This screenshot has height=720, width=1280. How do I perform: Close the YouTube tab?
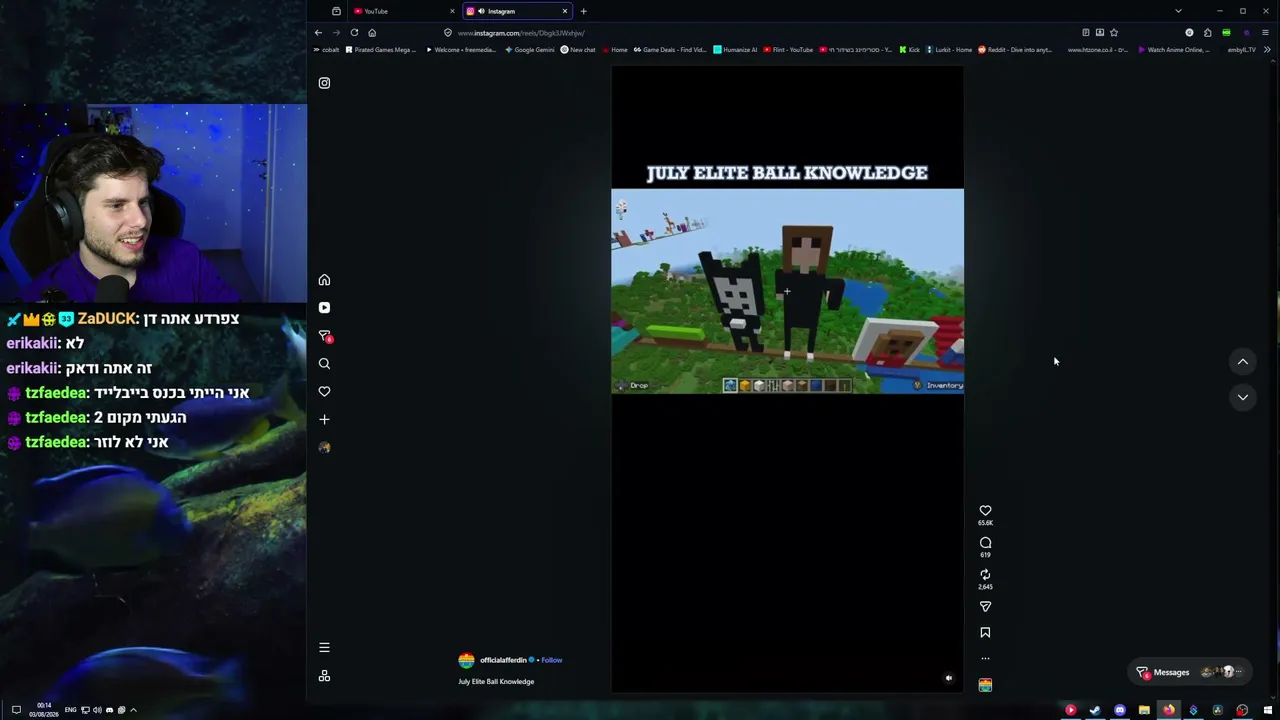pyautogui.click(x=452, y=11)
